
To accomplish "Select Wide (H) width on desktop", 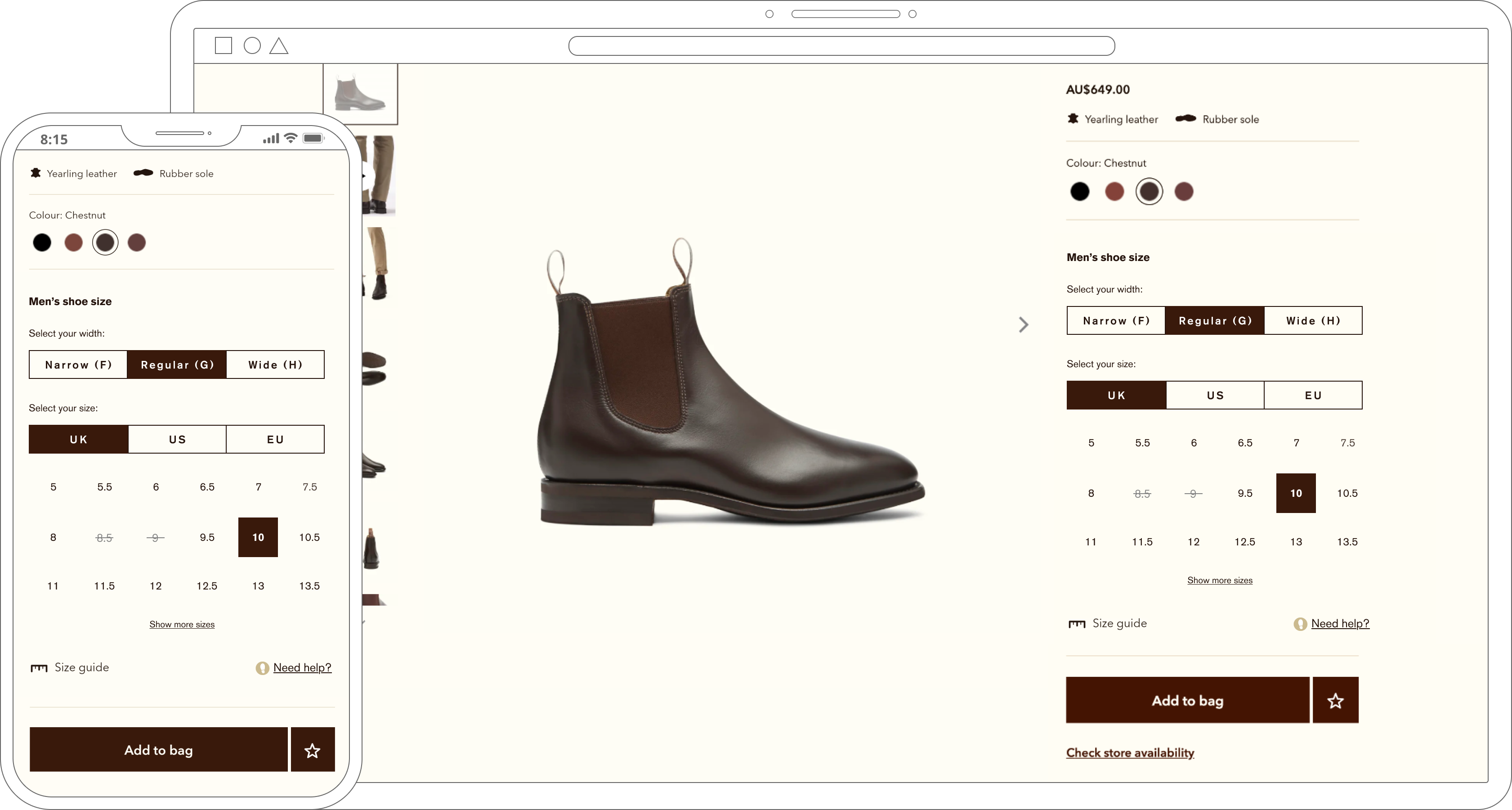I will 1313,321.
